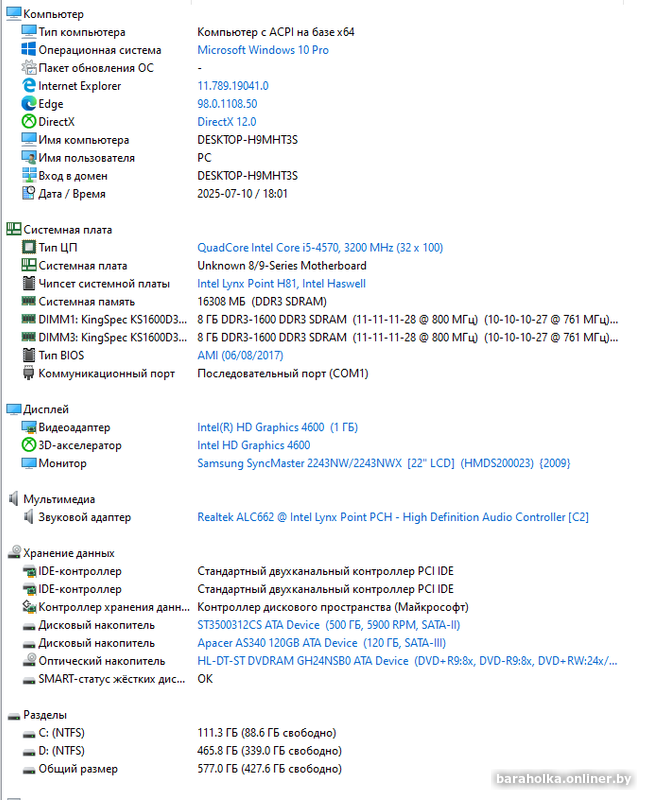Open the Edge version 98.0.1108.50 link
The width and height of the screenshot is (652, 800).
click(x=227, y=104)
